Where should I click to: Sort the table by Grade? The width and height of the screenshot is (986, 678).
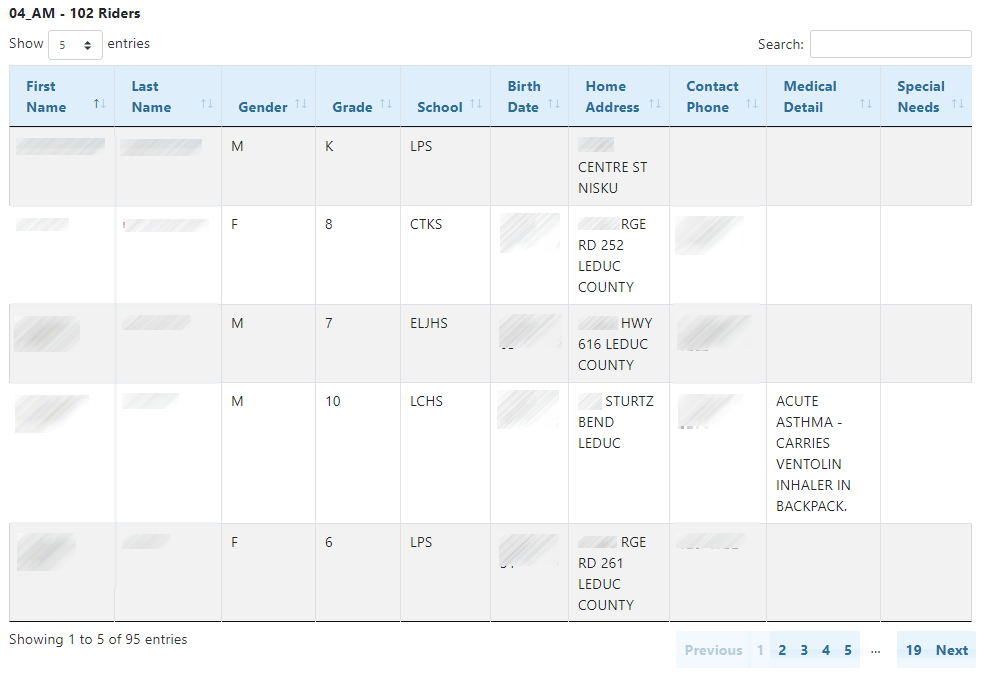pos(386,106)
